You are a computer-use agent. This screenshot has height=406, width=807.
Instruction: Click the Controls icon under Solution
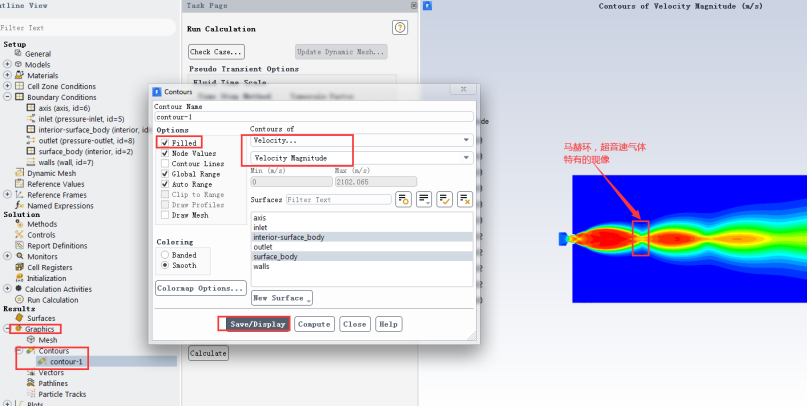point(20,235)
